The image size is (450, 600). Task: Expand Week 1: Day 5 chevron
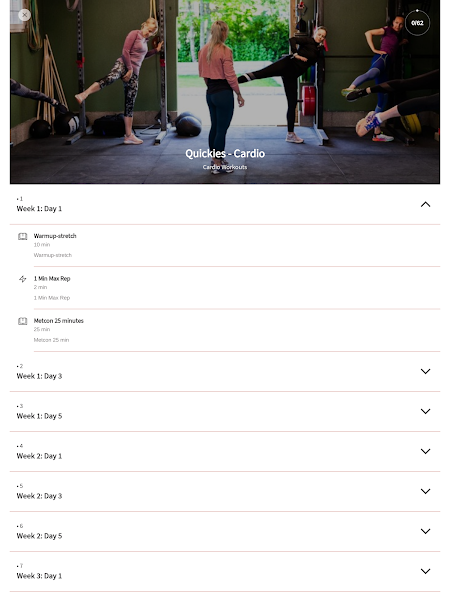426,411
